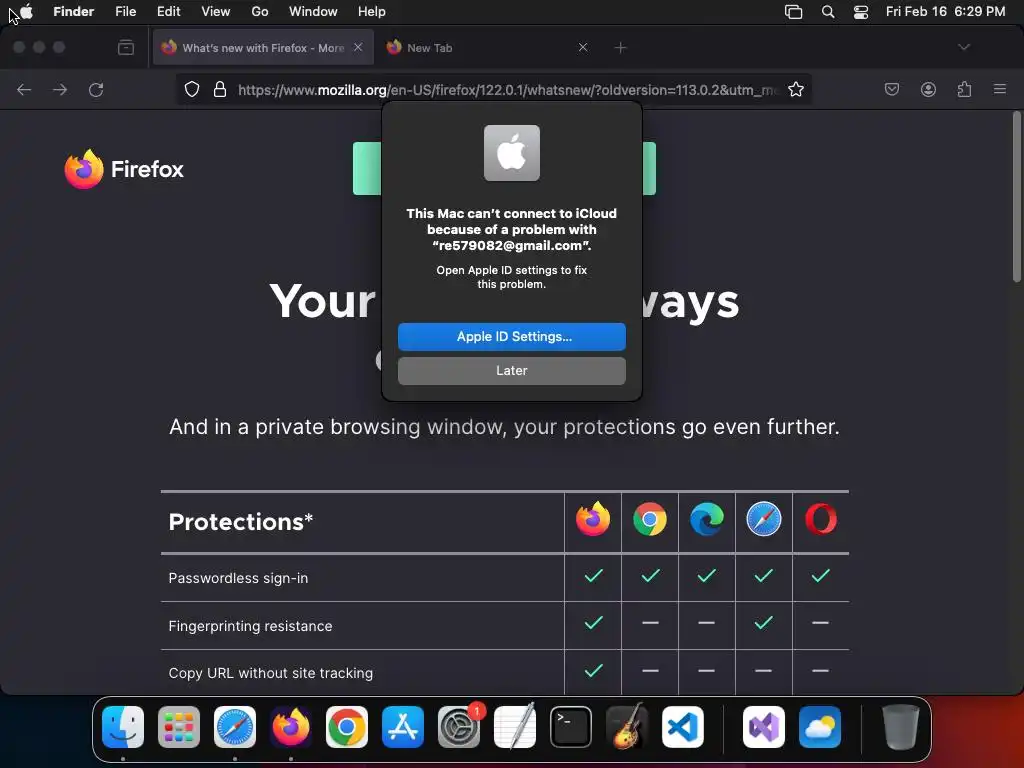The image size is (1024, 768).
Task: Open TextEdit from the Dock
Action: pos(515,727)
